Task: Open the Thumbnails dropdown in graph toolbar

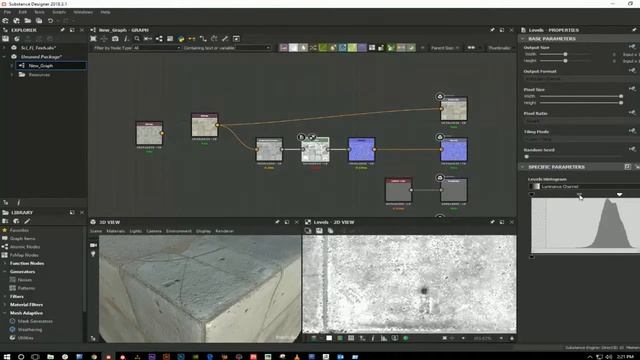Action: click(x=500, y=48)
